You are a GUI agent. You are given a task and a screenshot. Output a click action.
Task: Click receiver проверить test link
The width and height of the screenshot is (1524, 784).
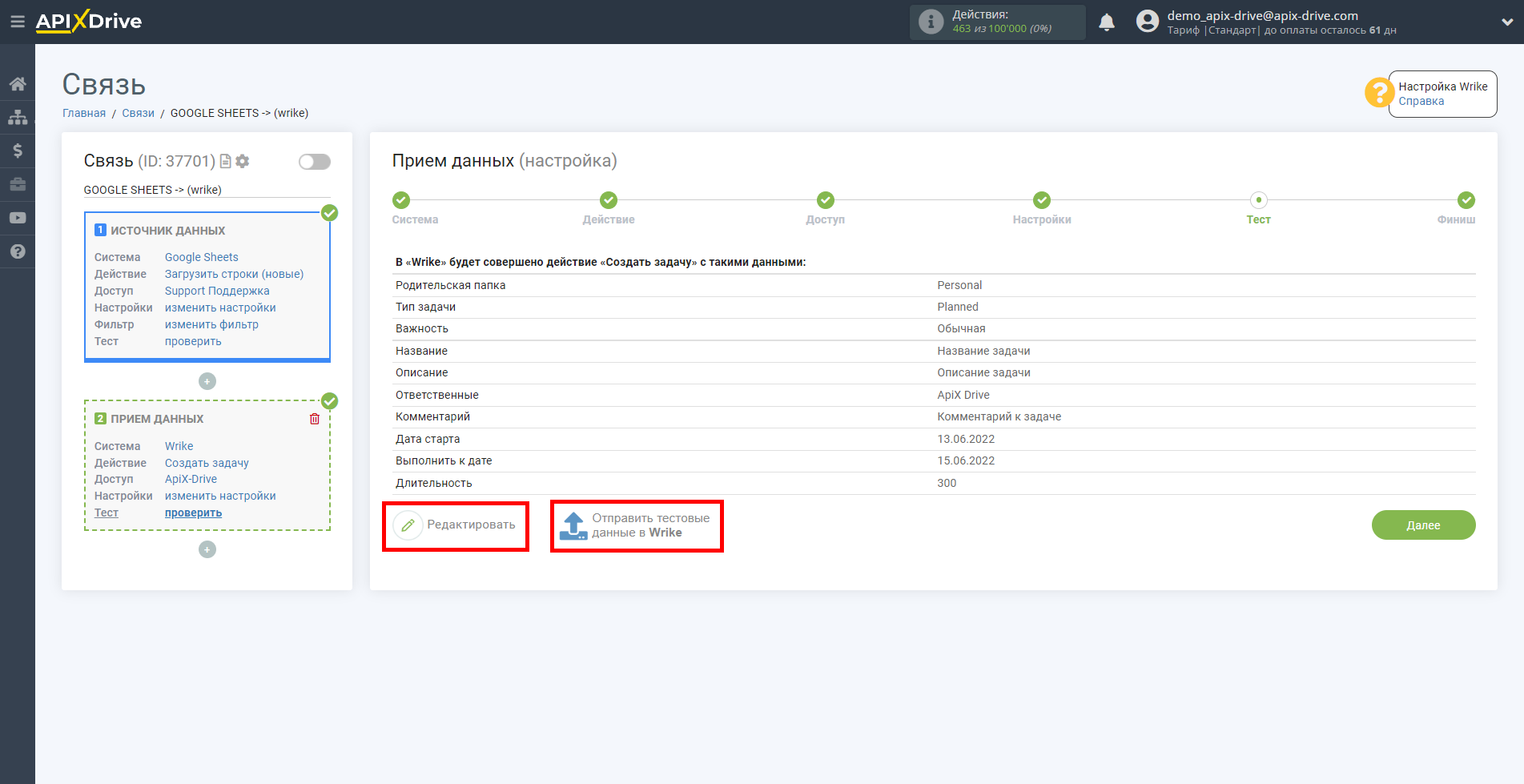(193, 513)
